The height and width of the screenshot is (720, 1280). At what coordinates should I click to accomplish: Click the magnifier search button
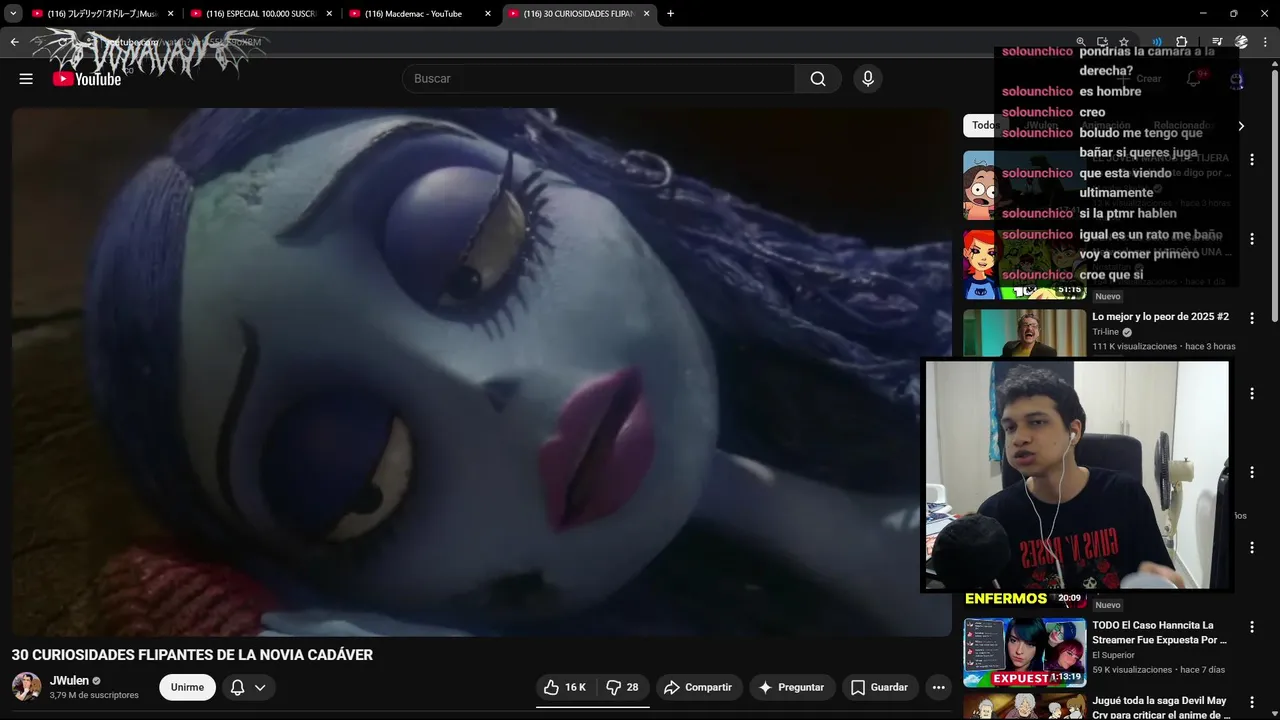click(818, 79)
